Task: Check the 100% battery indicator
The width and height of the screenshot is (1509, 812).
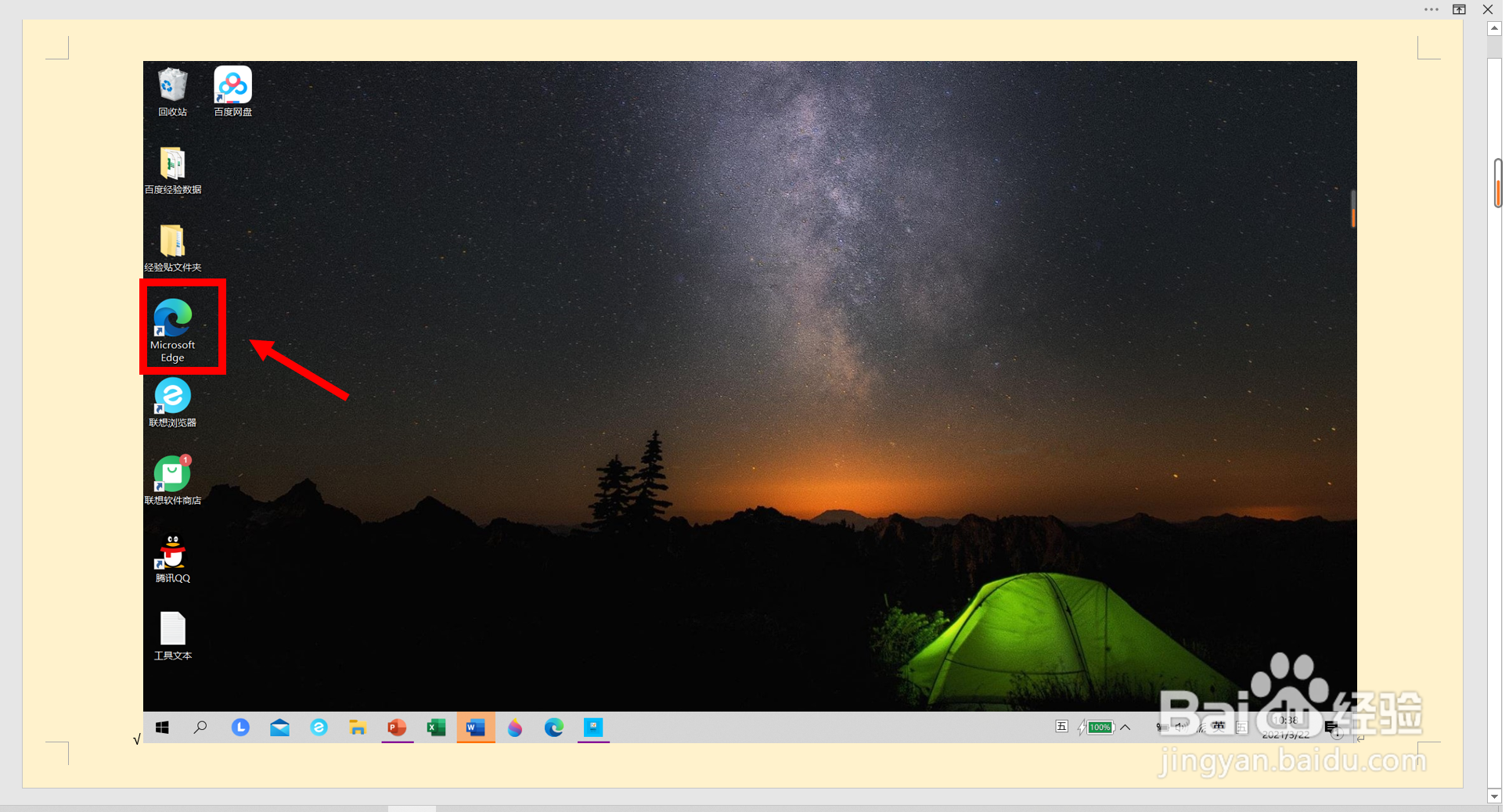Action: (1096, 728)
